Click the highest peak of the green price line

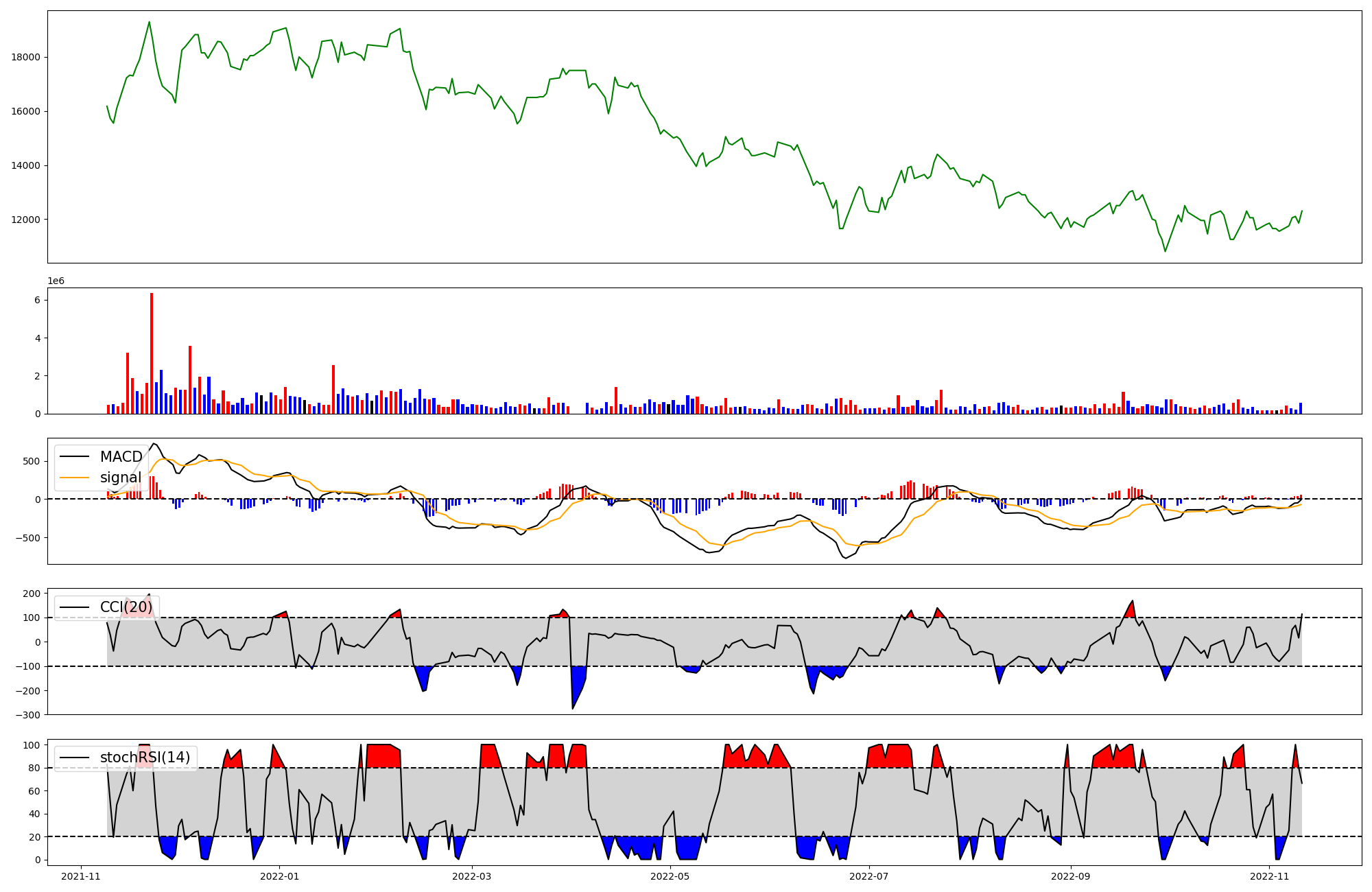pos(149,22)
